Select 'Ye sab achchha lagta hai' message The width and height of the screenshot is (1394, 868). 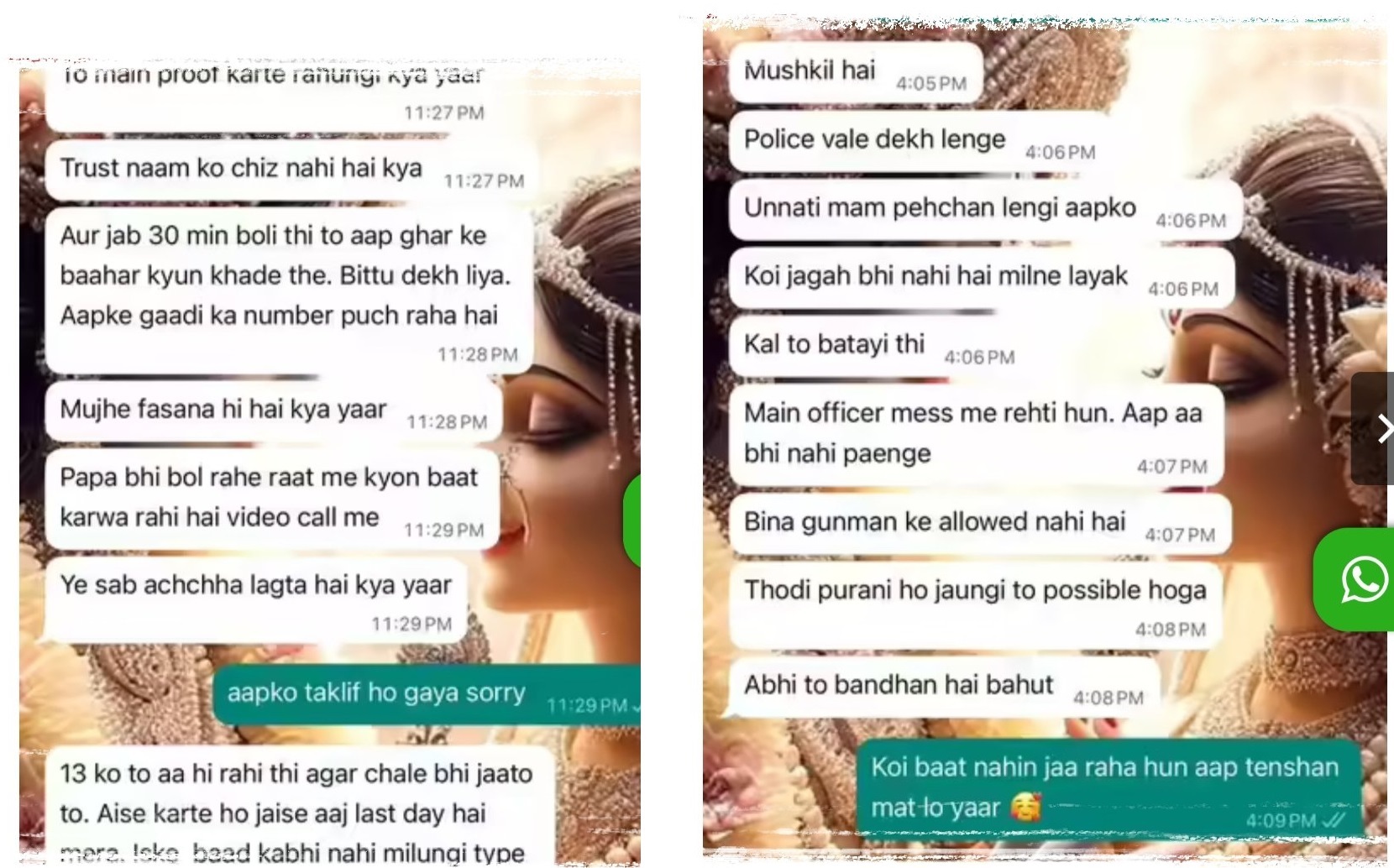pos(256,601)
